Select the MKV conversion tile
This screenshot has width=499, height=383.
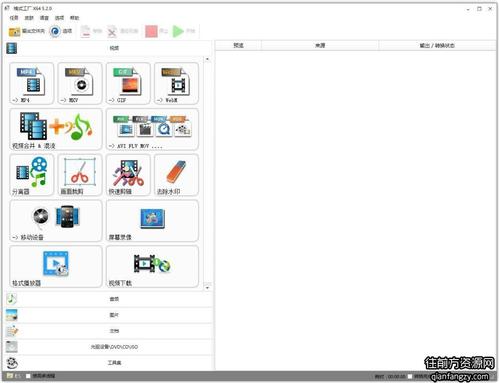(x=80, y=83)
